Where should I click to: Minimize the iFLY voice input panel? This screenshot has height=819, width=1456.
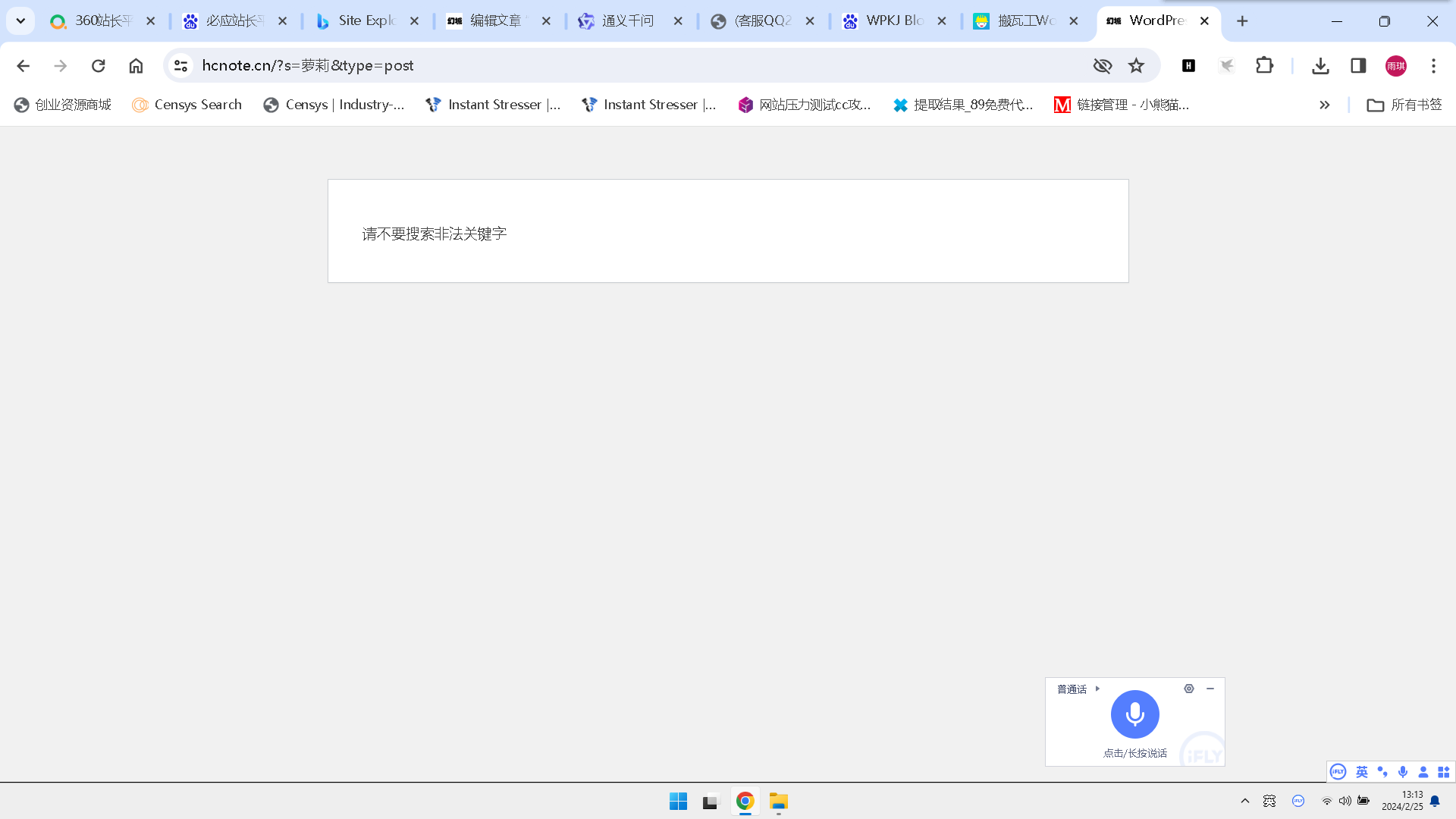tap(1210, 689)
